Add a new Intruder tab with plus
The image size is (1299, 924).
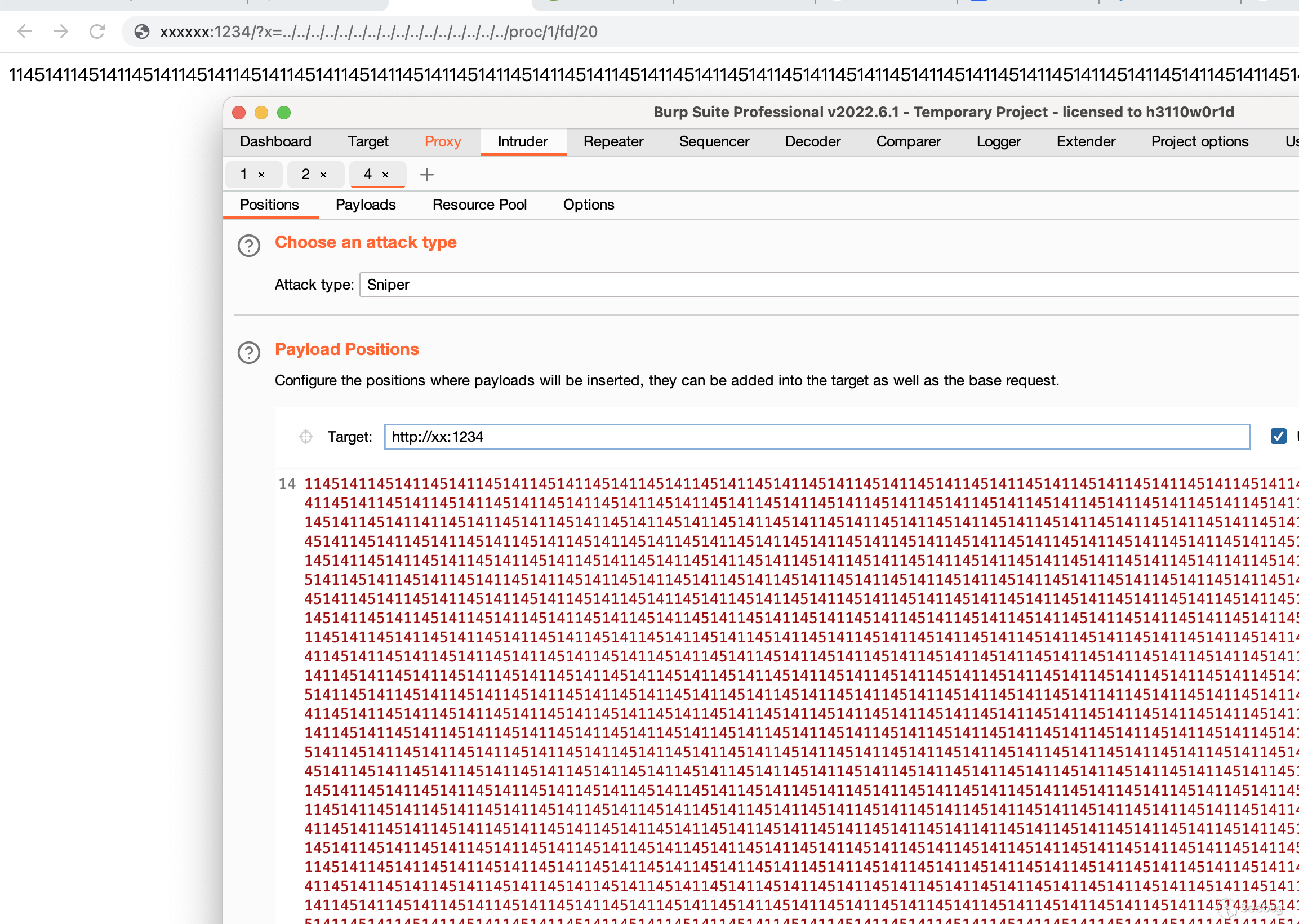pos(426,175)
